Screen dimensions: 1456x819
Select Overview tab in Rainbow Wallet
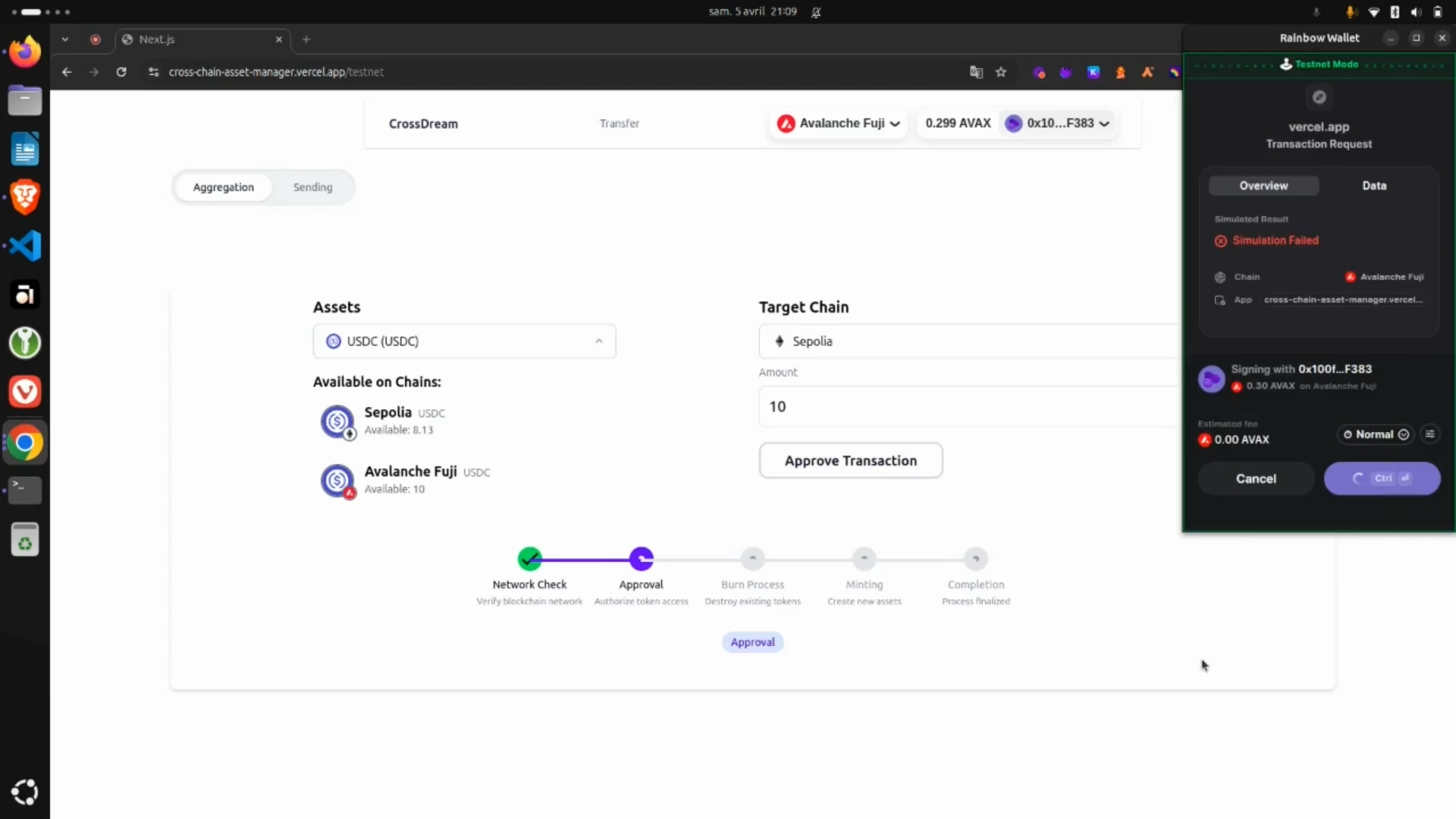click(x=1263, y=186)
